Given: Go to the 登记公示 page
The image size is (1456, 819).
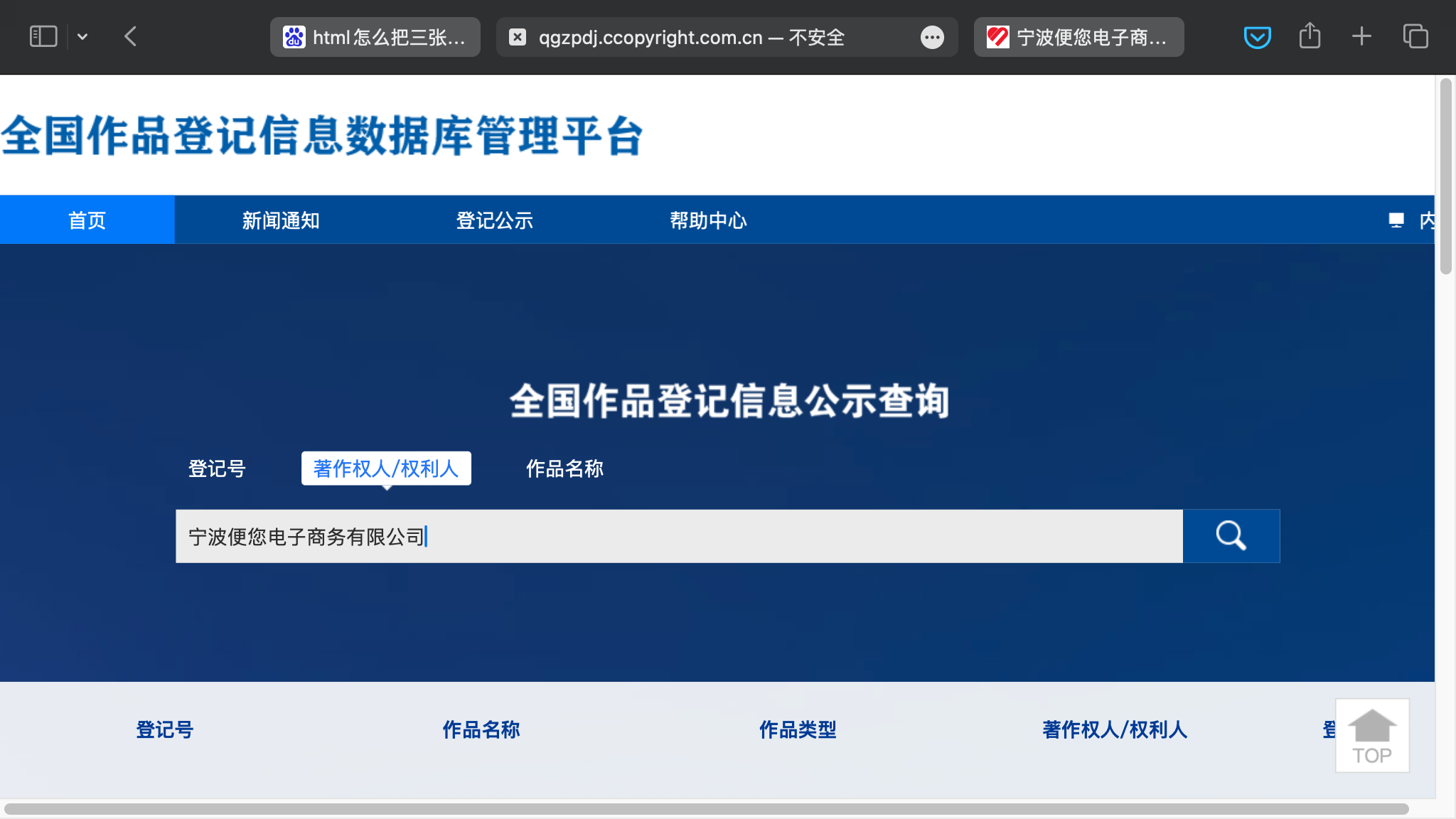Looking at the screenshot, I should (x=494, y=220).
